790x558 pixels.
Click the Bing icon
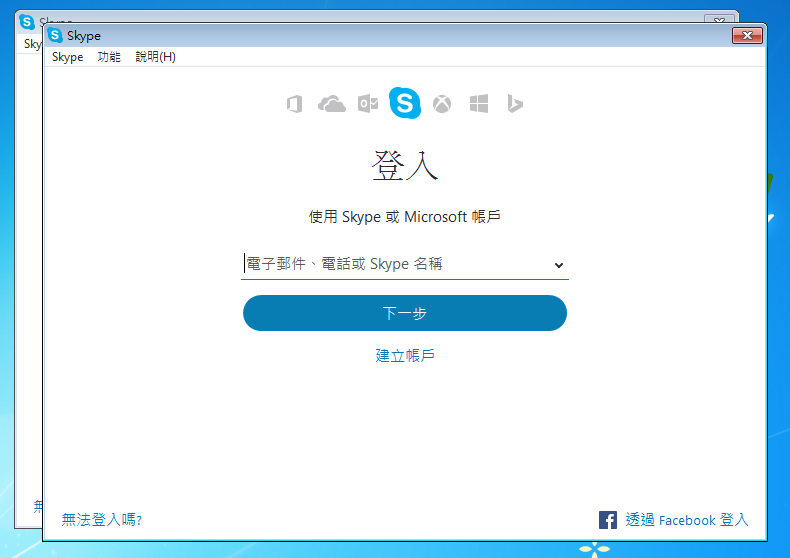point(514,104)
